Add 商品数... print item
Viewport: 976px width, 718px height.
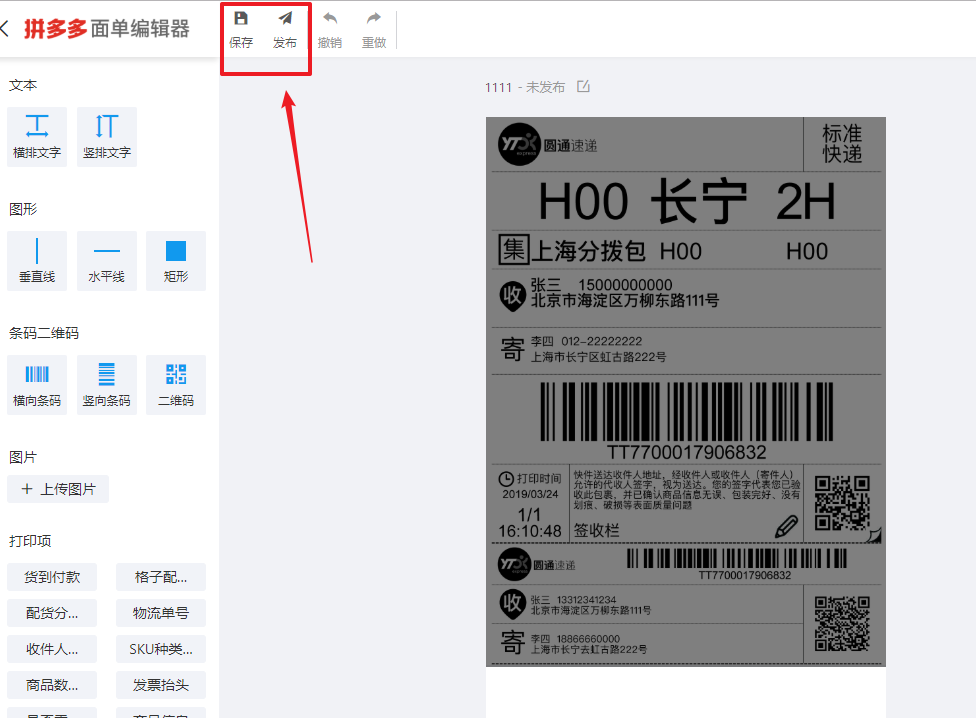pos(52,685)
